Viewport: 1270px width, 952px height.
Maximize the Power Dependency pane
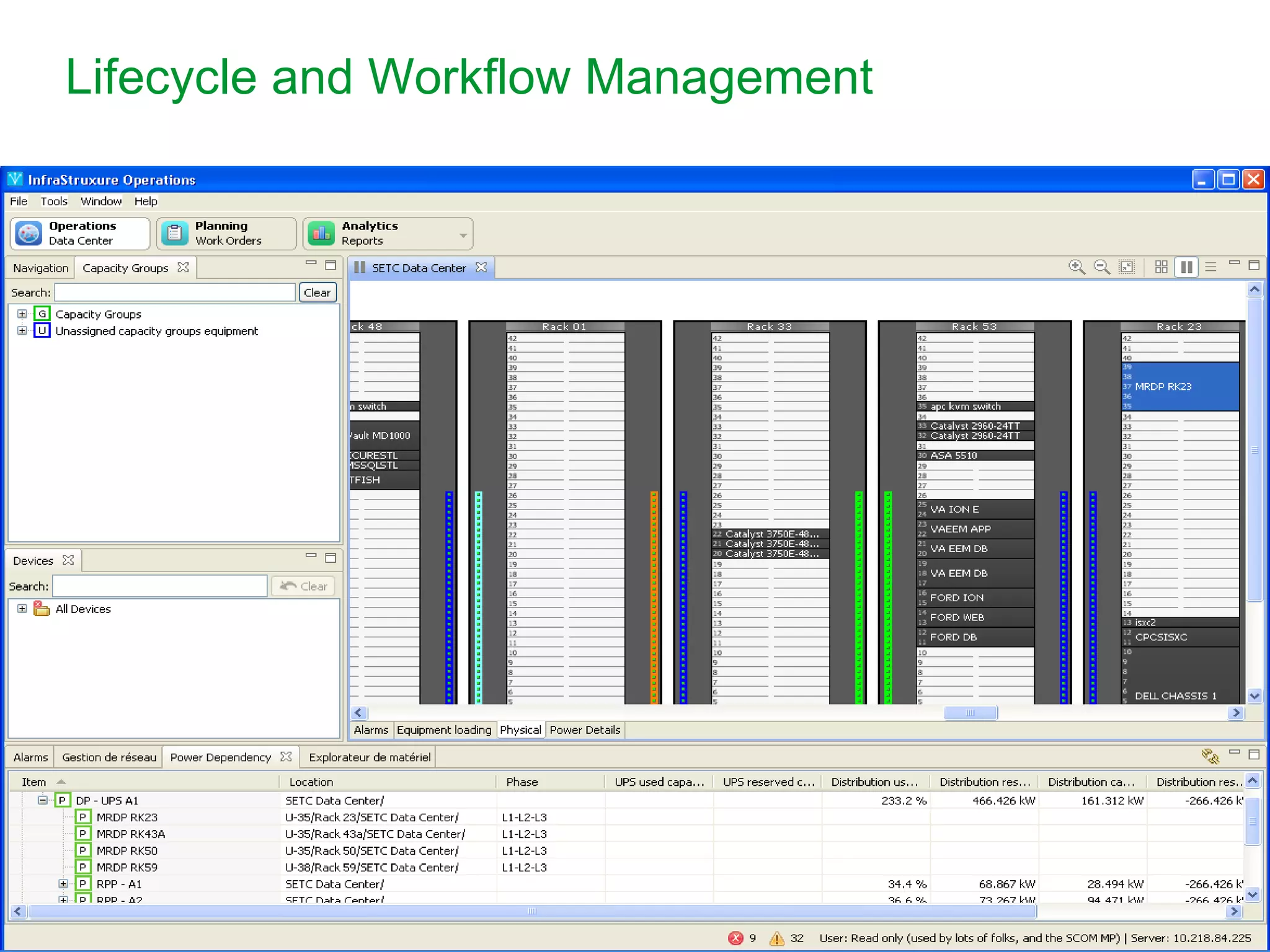coord(1254,754)
